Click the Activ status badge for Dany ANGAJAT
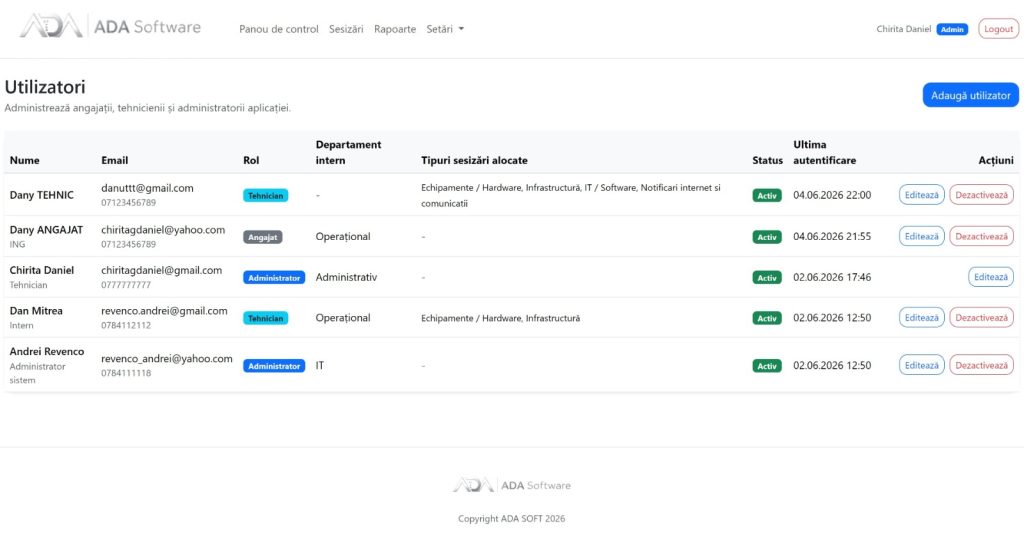1024x533 pixels. pyautogui.click(x=767, y=237)
